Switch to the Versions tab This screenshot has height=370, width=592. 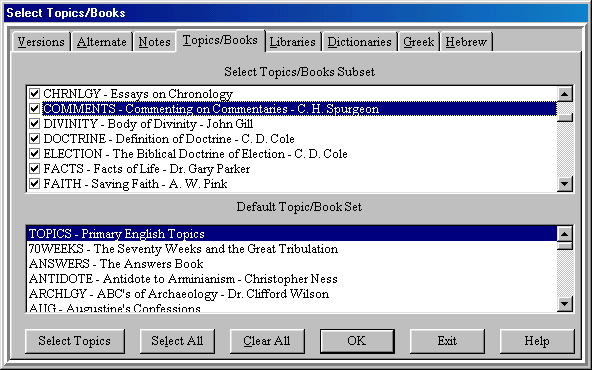coord(41,42)
